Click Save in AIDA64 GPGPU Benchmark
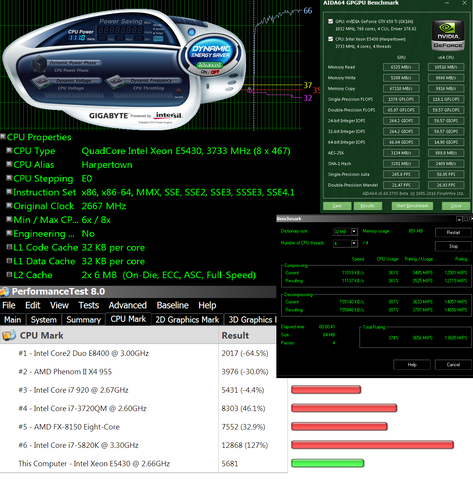473x480 pixels. (x=337, y=206)
